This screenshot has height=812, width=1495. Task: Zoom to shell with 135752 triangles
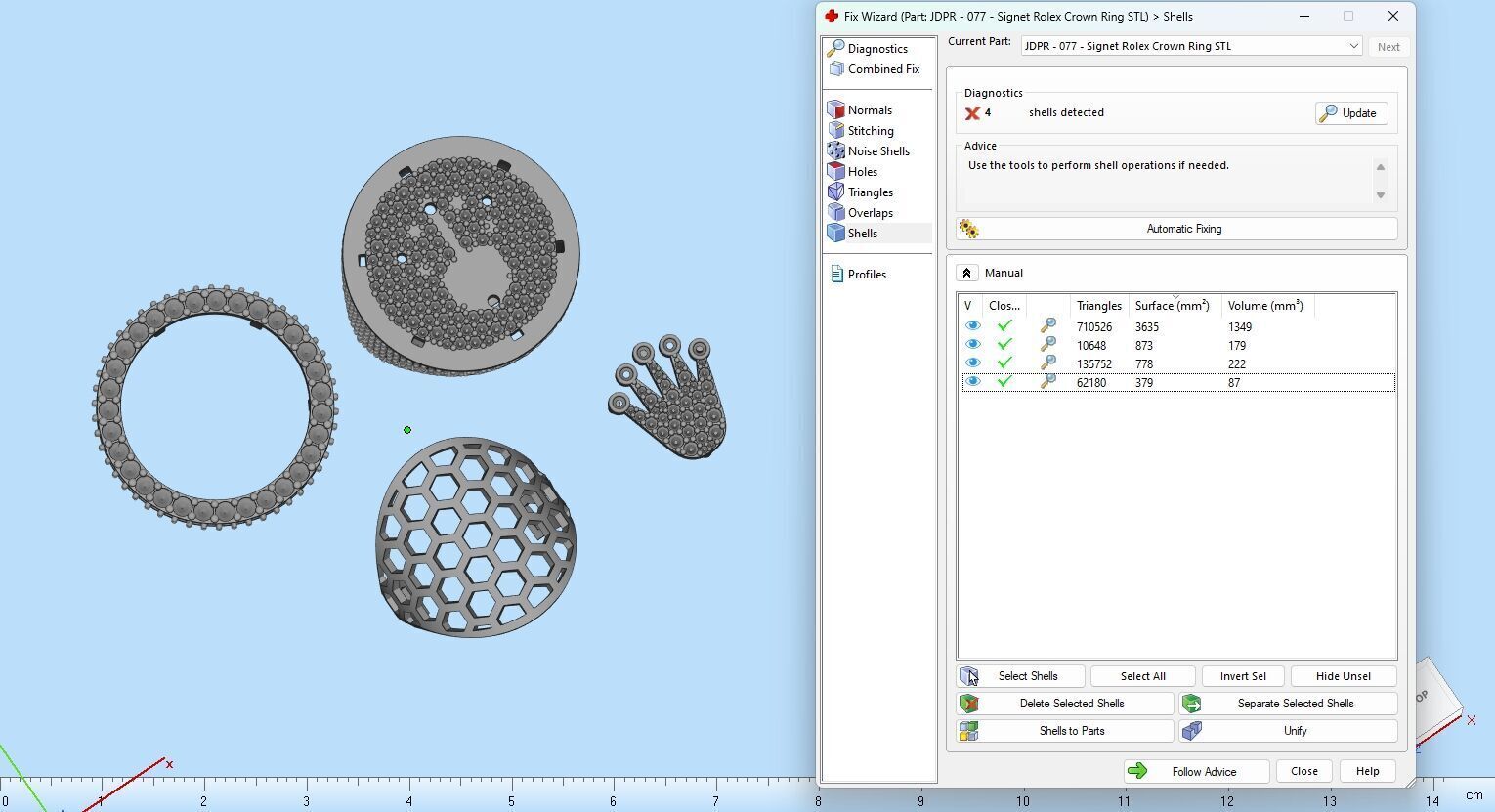[x=1047, y=363]
